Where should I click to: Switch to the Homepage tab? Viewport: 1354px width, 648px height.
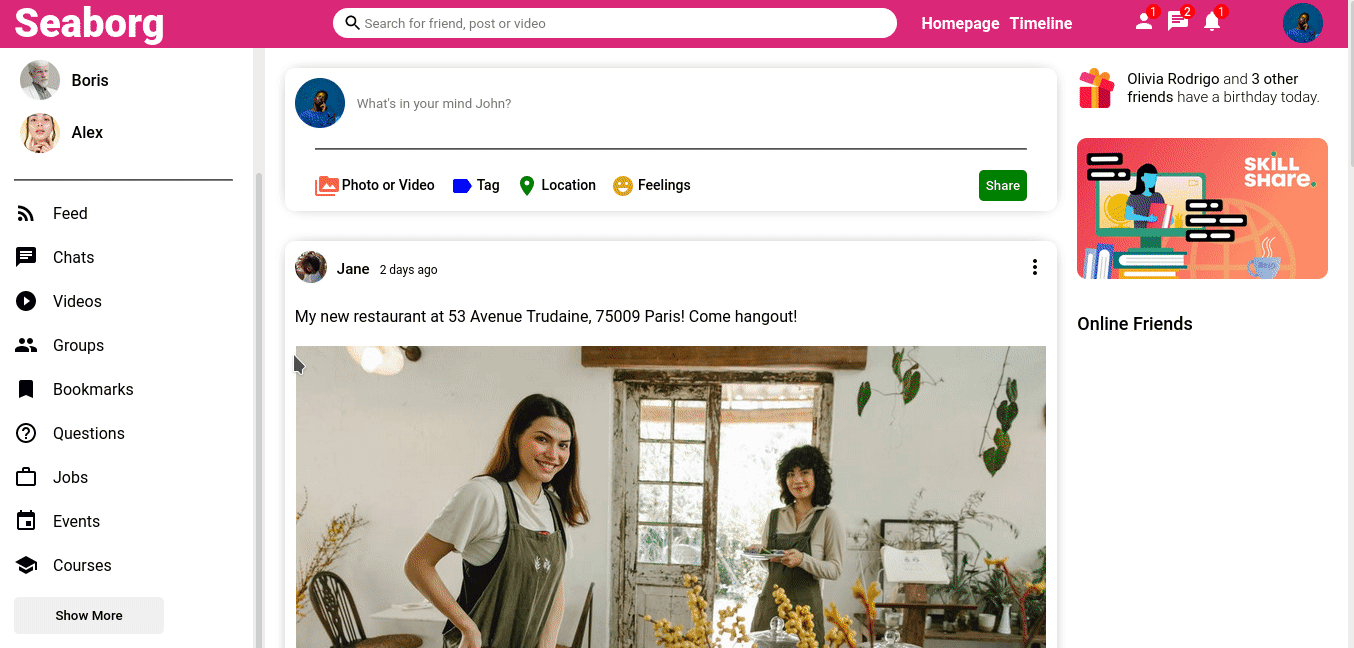coord(960,23)
